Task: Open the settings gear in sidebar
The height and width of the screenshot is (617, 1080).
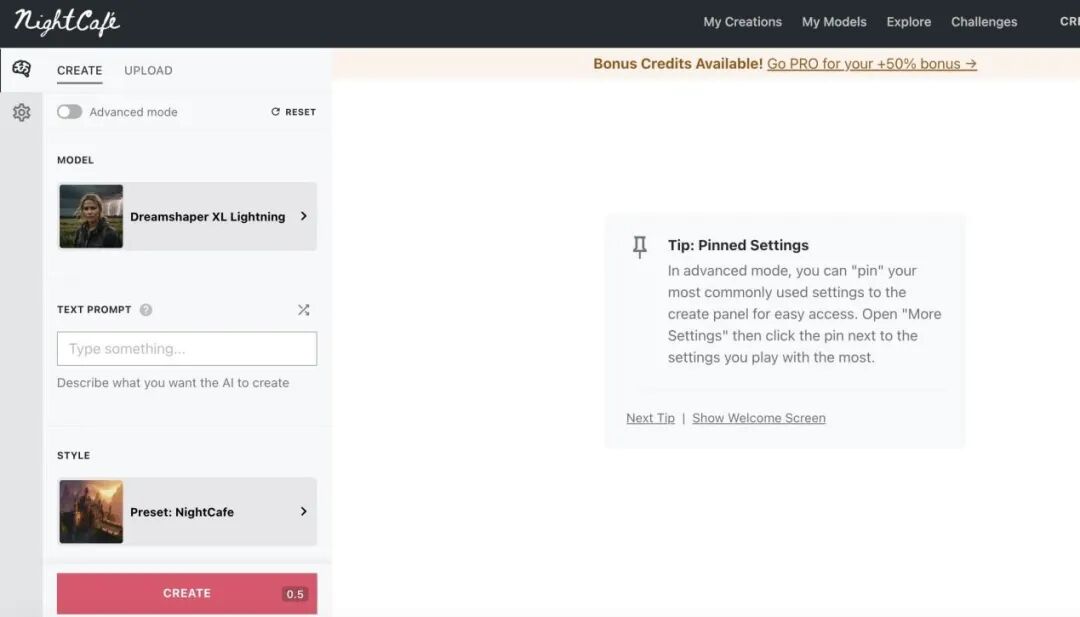Action: 21,112
